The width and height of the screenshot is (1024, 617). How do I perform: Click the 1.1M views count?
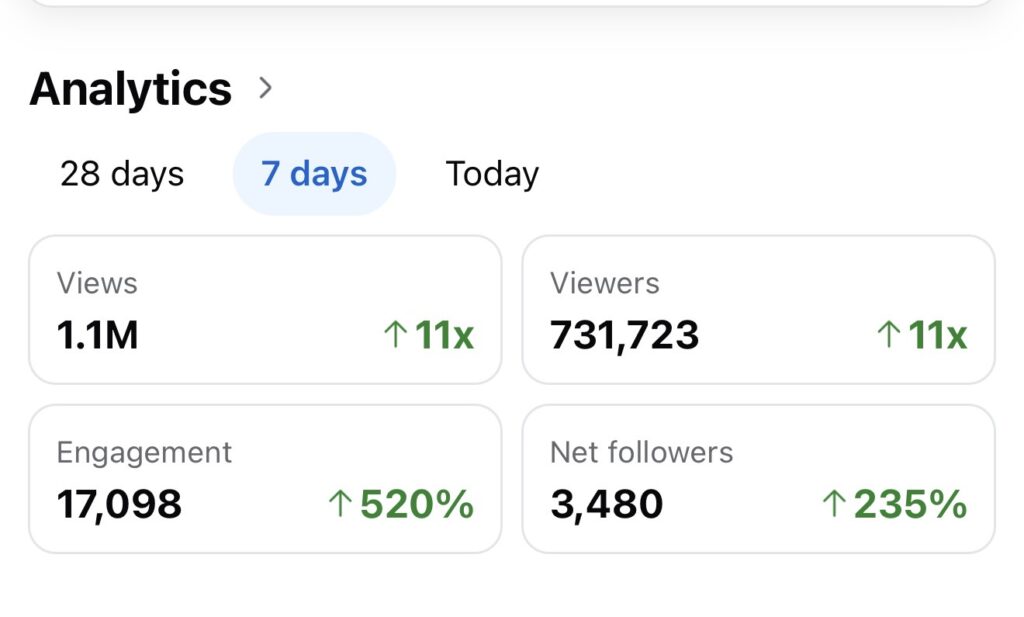tap(97, 336)
